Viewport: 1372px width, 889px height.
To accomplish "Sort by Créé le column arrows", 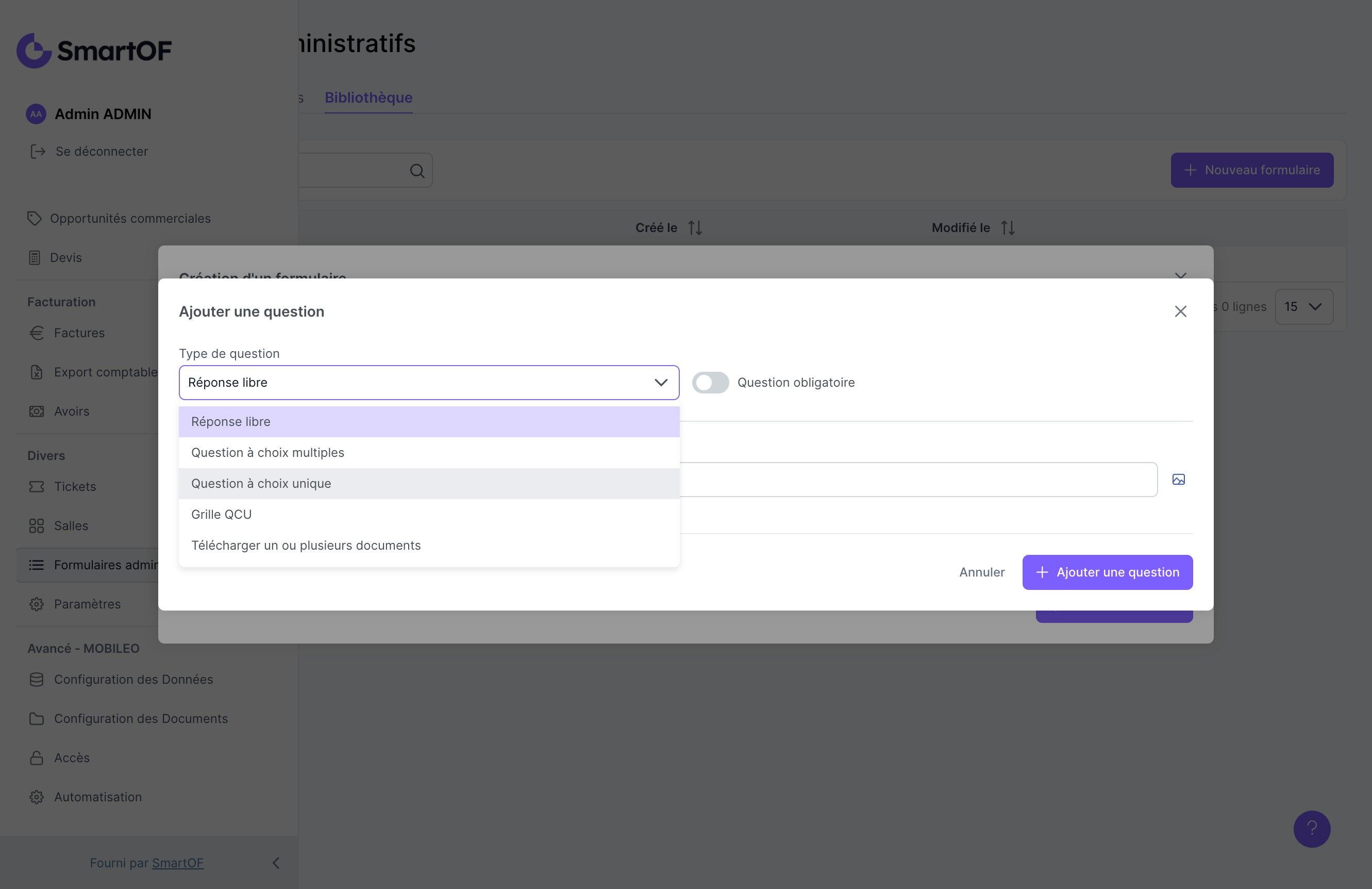I will tap(695, 228).
